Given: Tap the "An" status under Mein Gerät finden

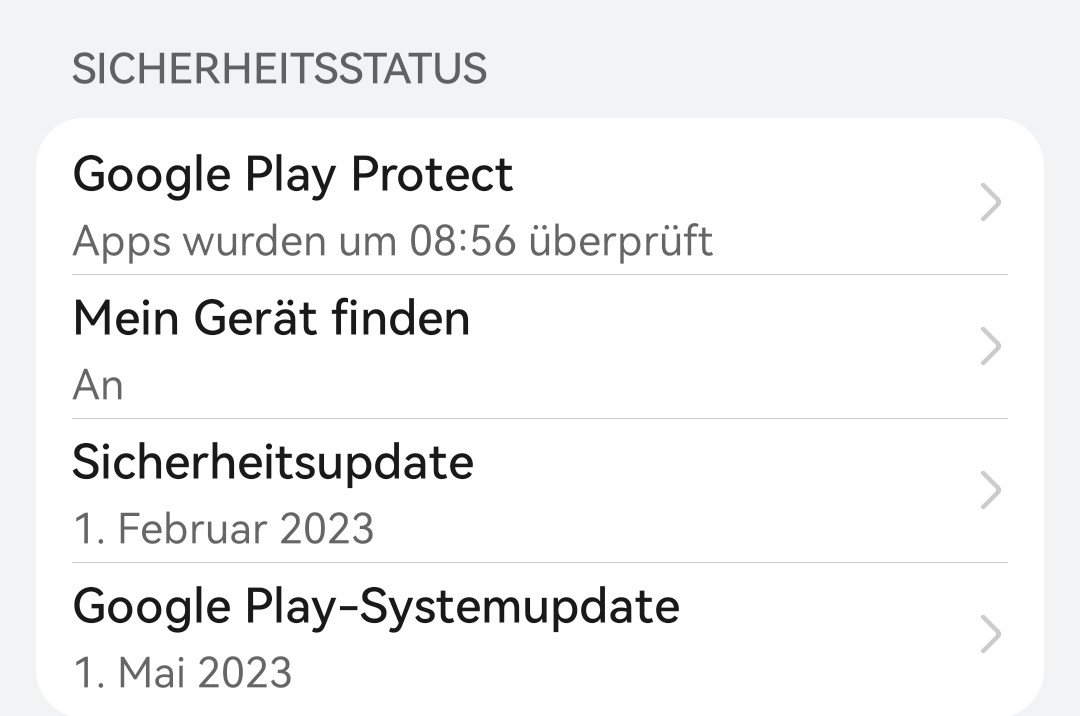Looking at the screenshot, I should coord(98,385).
